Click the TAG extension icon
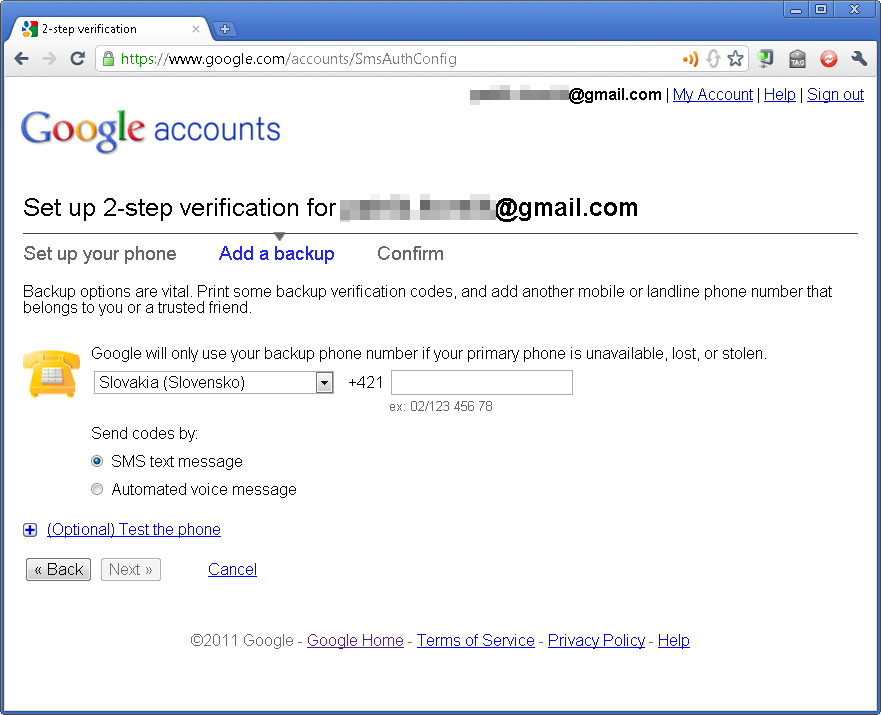 pyautogui.click(x=797, y=58)
